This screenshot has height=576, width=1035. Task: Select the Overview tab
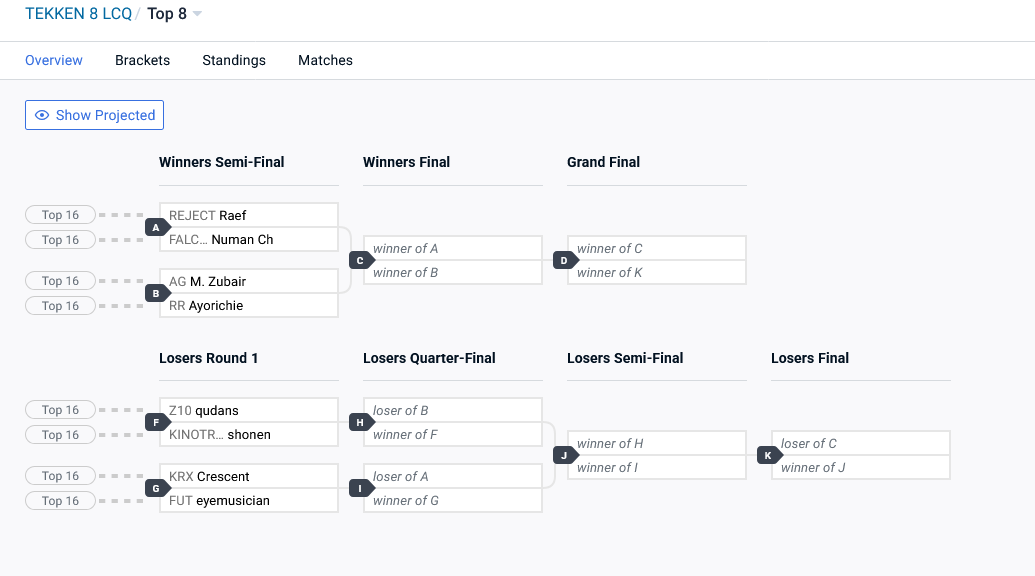(54, 60)
